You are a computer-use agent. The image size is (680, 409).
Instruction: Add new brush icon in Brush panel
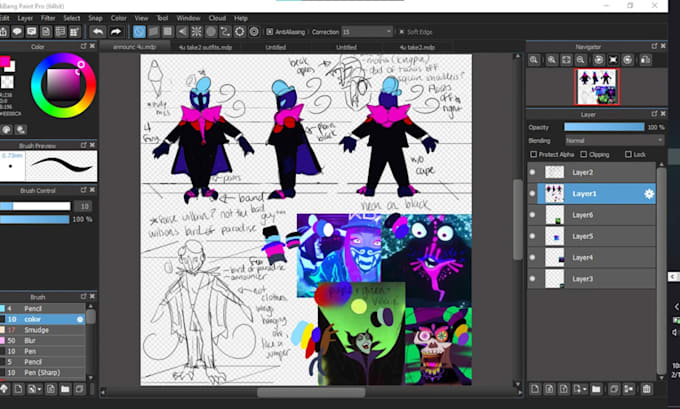pos(18,389)
